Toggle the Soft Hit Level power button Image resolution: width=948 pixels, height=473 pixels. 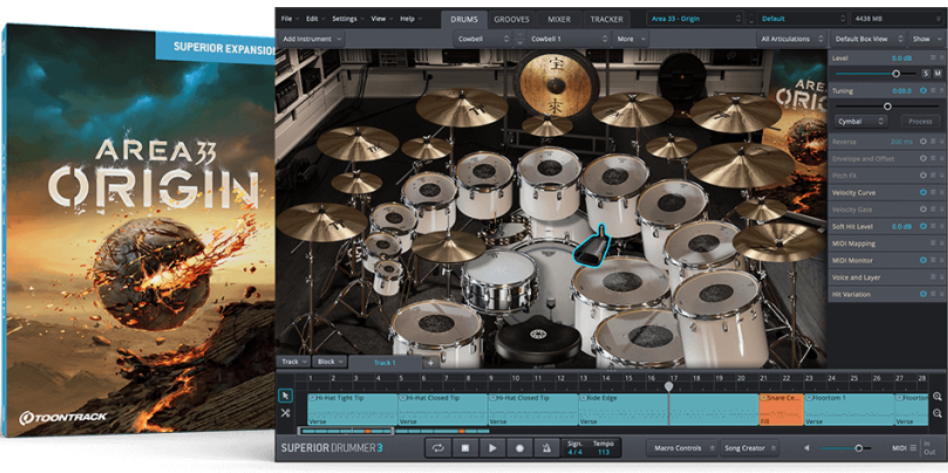click(923, 226)
